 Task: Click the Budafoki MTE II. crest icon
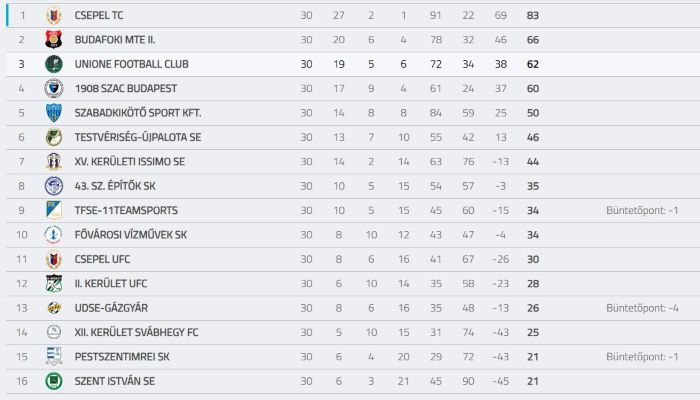point(54,40)
